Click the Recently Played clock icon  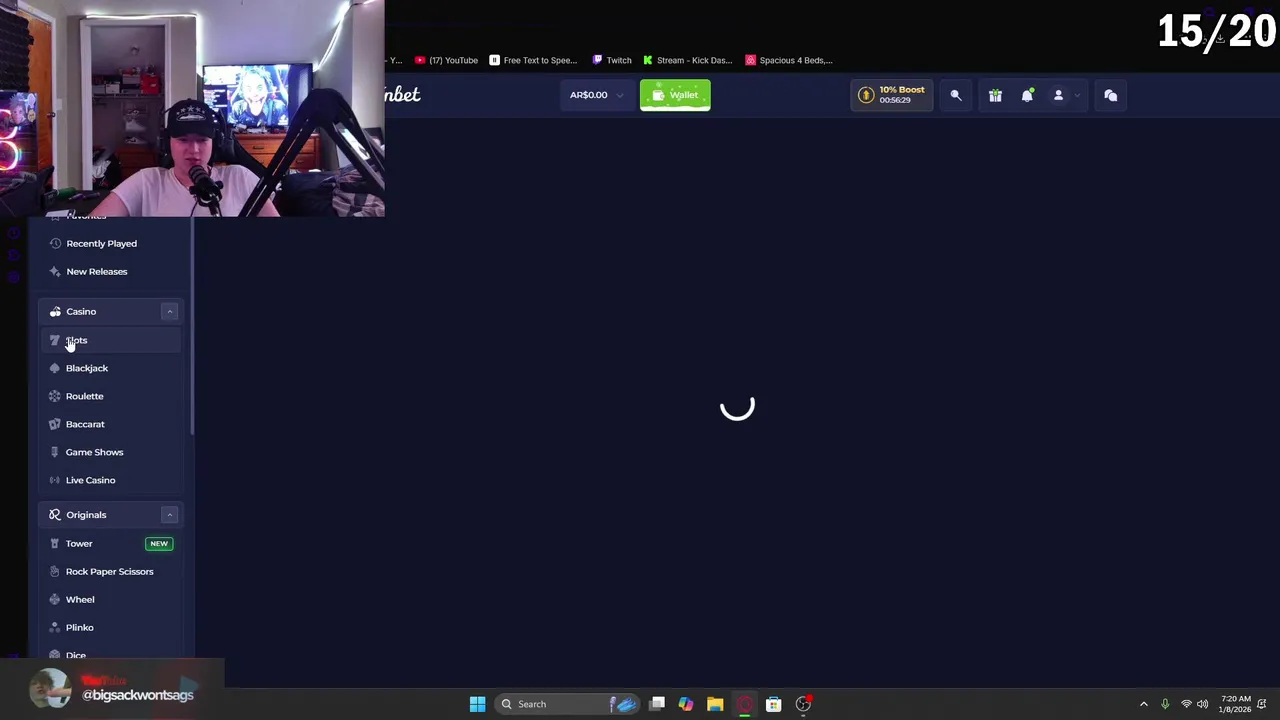tap(55, 243)
